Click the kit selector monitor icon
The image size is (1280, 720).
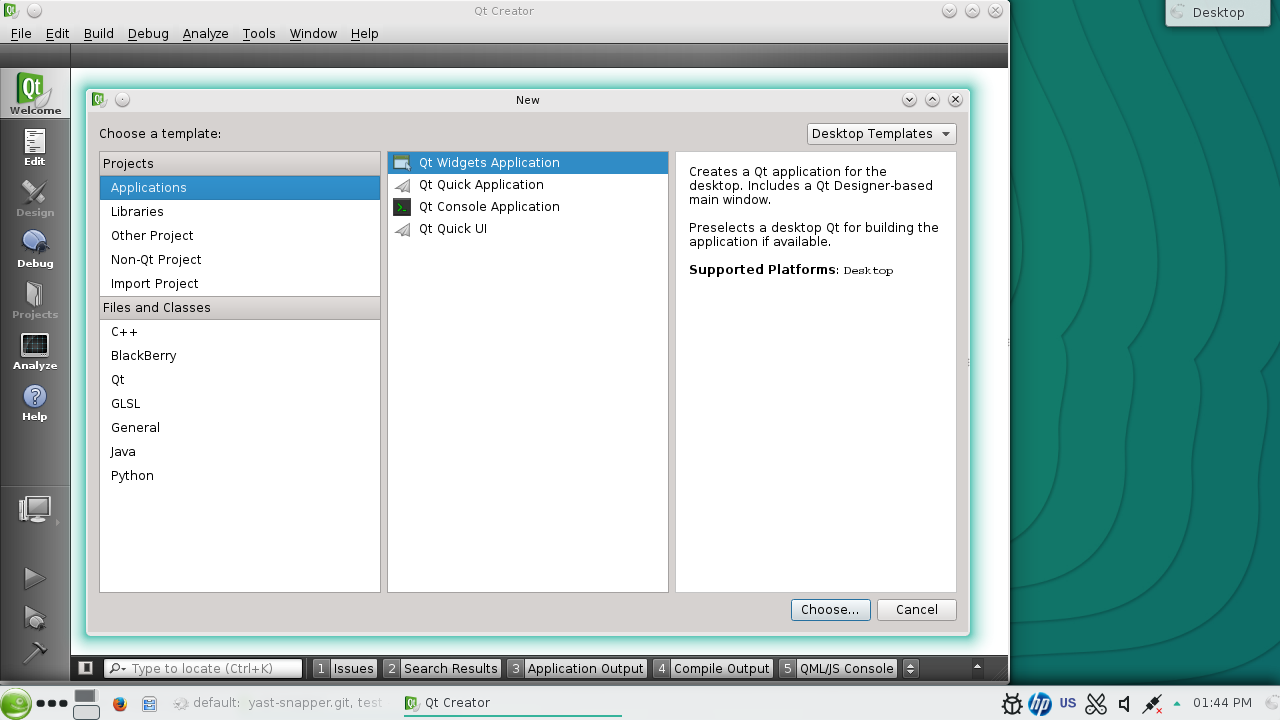(35, 510)
